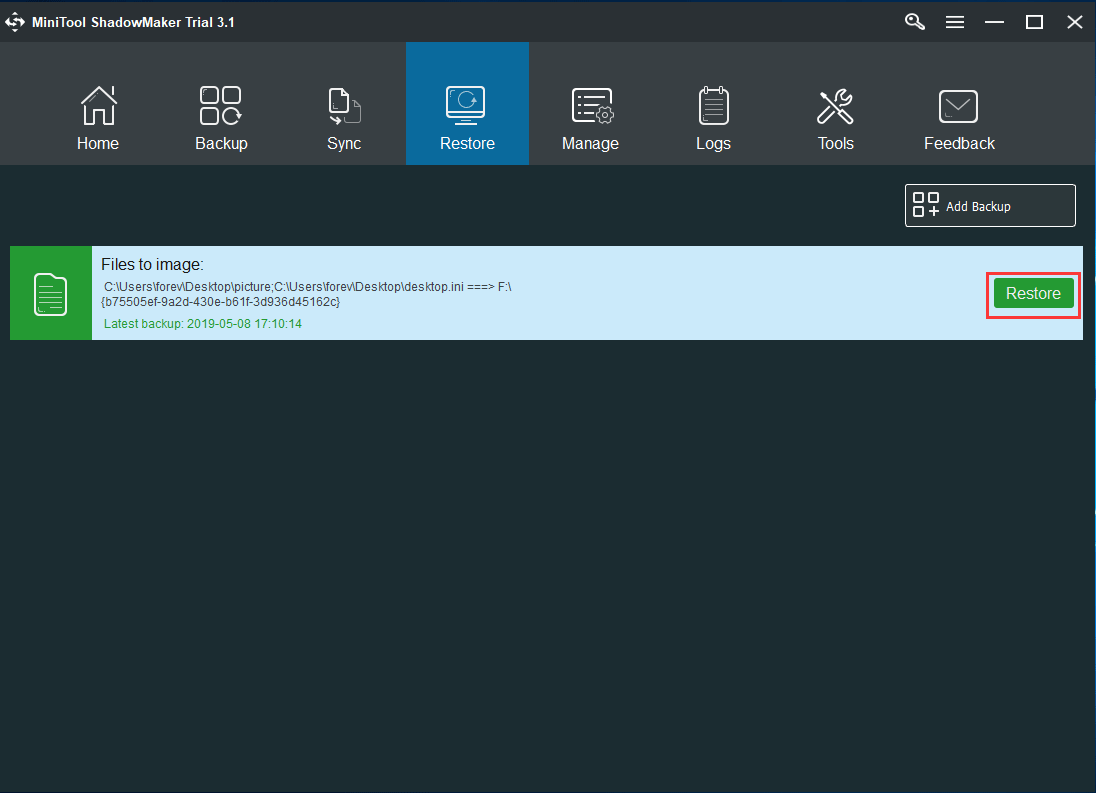Select the Sync files icon

pyautogui.click(x=344, y=106)
